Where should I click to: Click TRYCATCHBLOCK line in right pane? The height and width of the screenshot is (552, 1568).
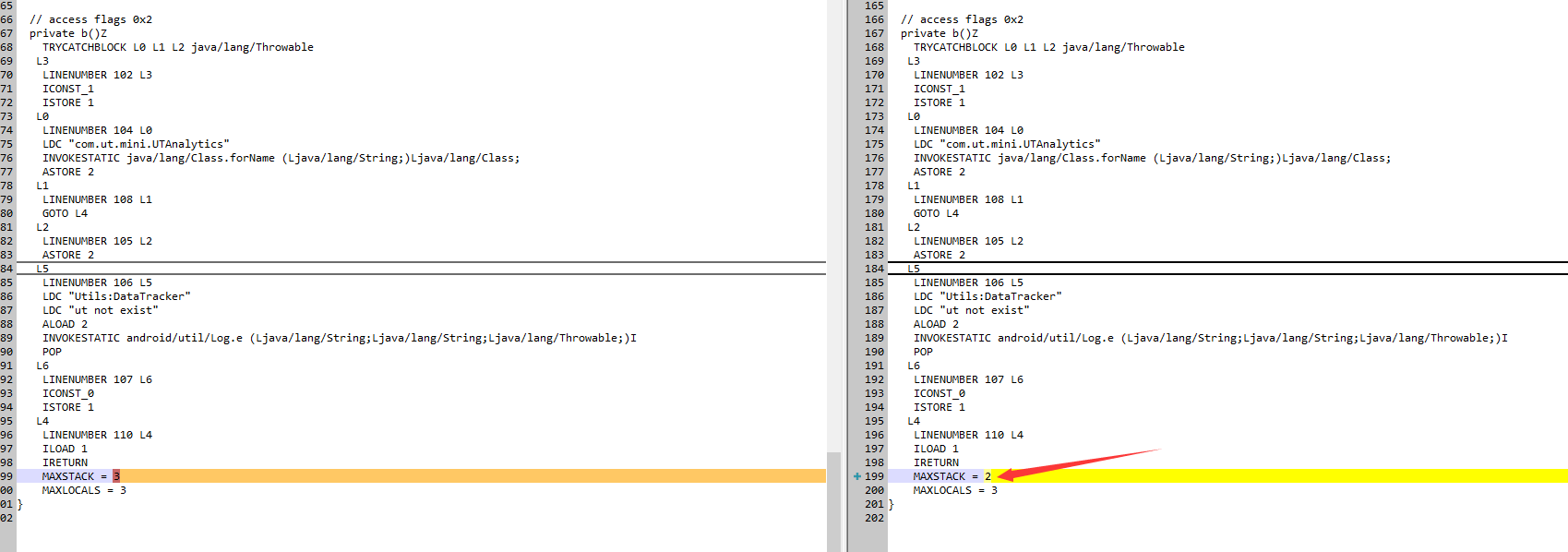click(1049, 47)
